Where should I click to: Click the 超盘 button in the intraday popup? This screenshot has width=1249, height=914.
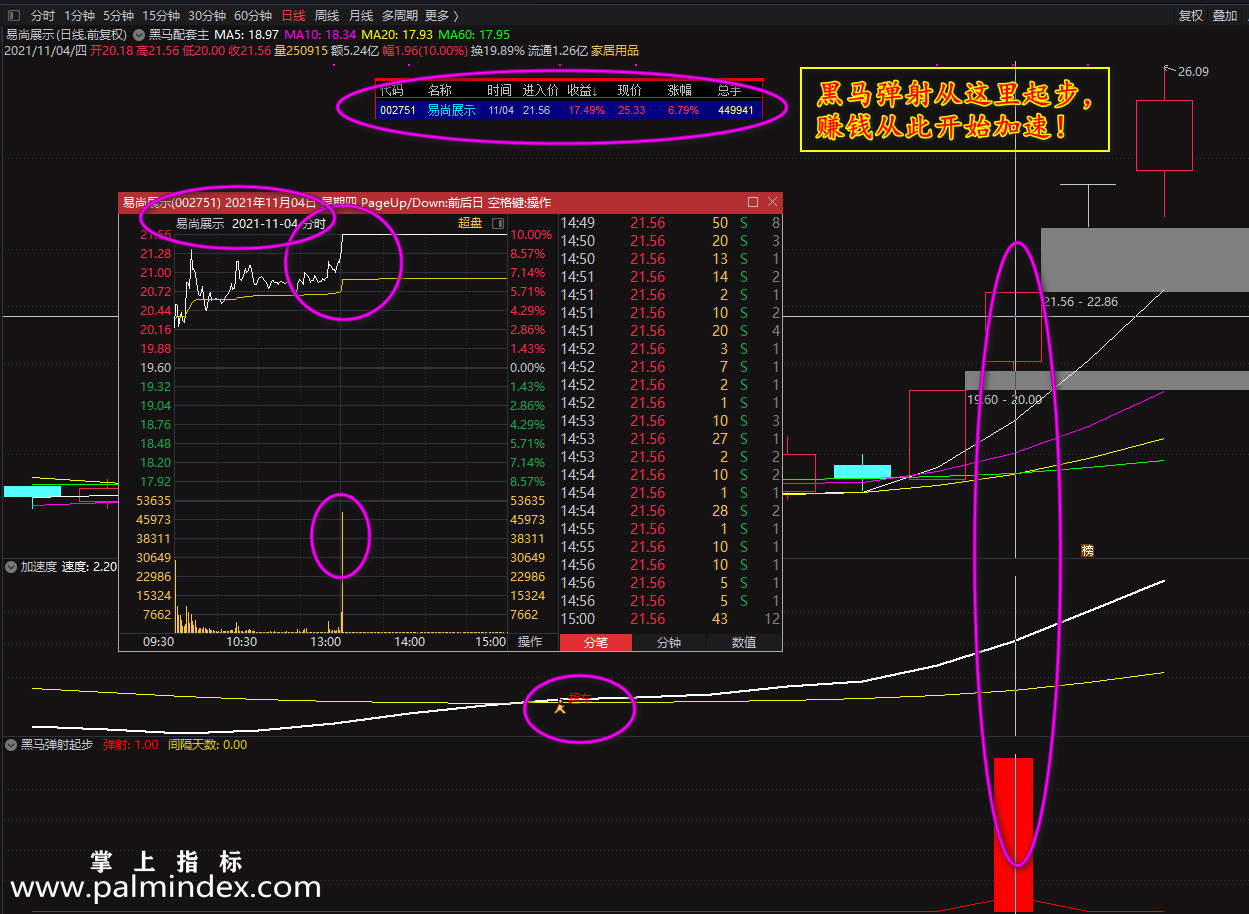pyautogui.click(x=470, y=223)
